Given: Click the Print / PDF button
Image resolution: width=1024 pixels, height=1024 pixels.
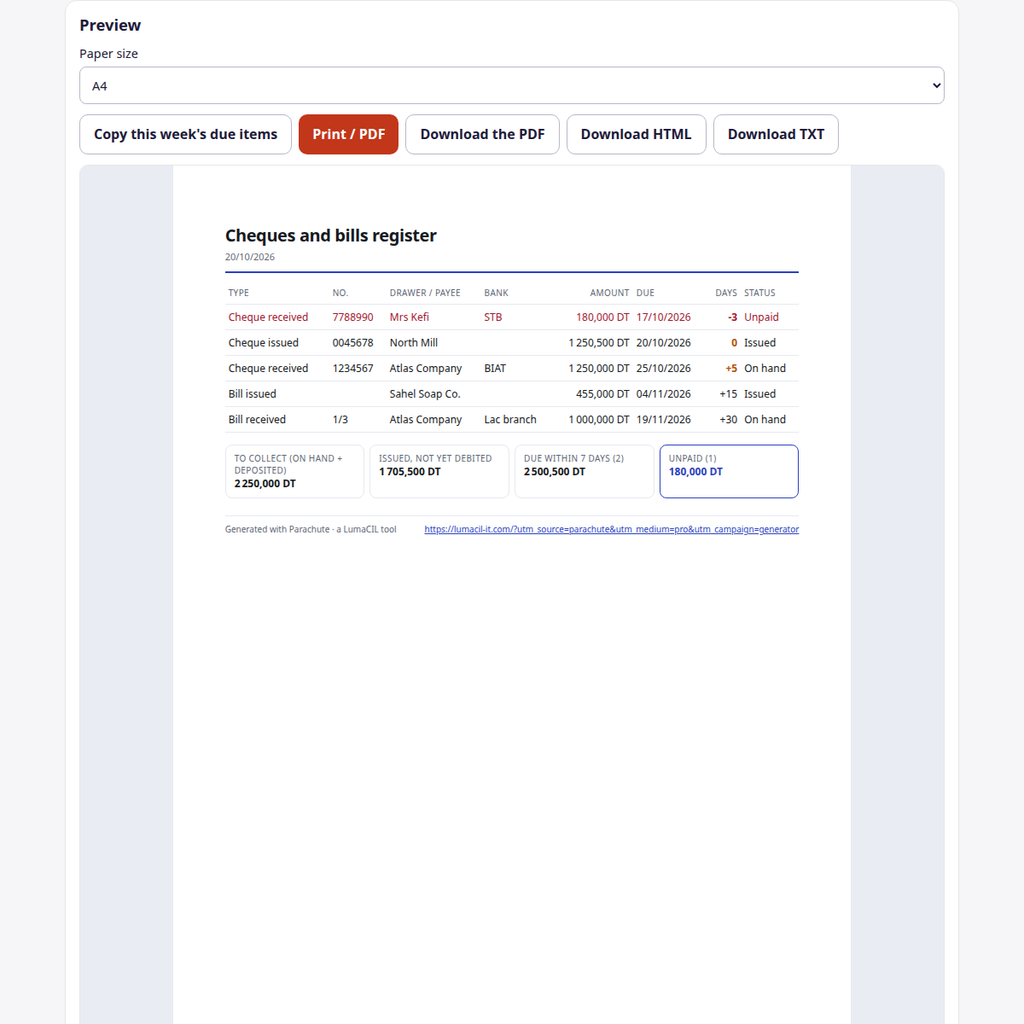Looking at the screenshot, I should pos(349,135).
